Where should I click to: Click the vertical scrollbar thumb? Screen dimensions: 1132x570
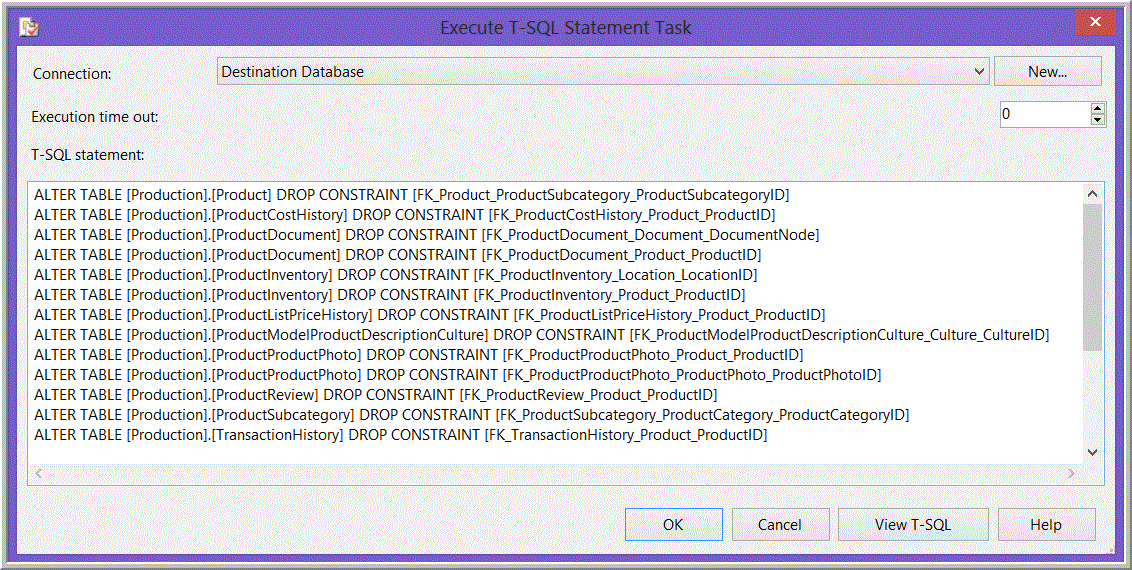pos(1092,277)
